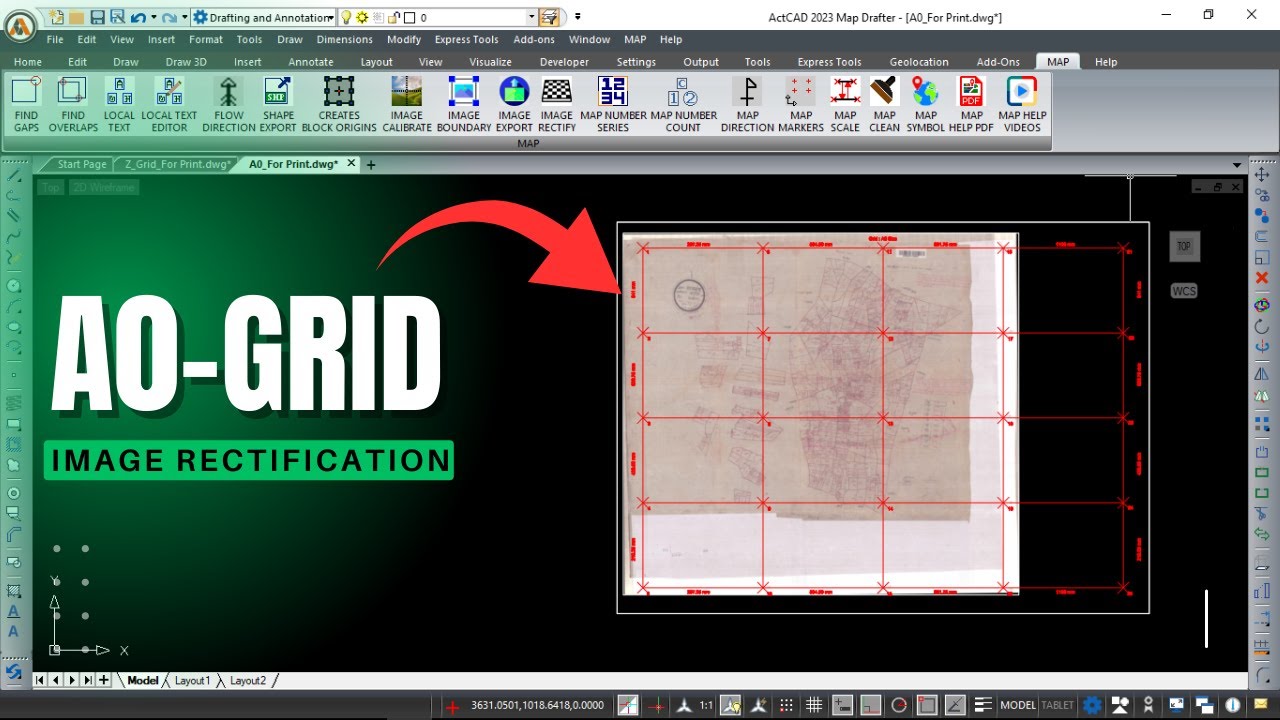Screen dimensions: 1280x720
Task: Expand the layer 0 dropdown list
Action: pyautogui.click(x=531, y=17)
